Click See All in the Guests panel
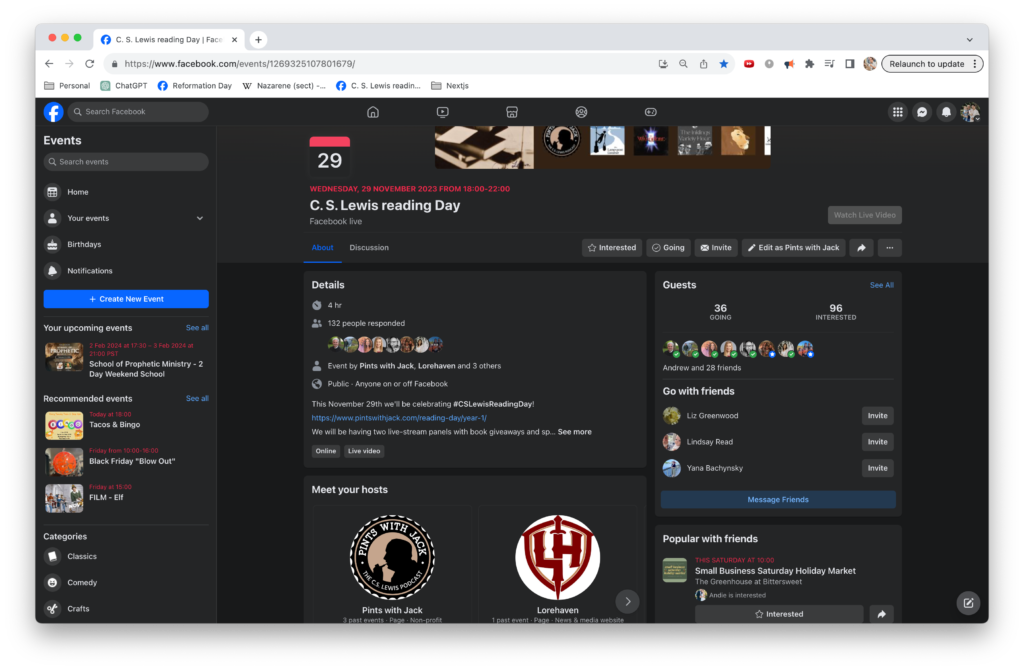Screen dimensions: 1024x670 click(x=882, y=285)
